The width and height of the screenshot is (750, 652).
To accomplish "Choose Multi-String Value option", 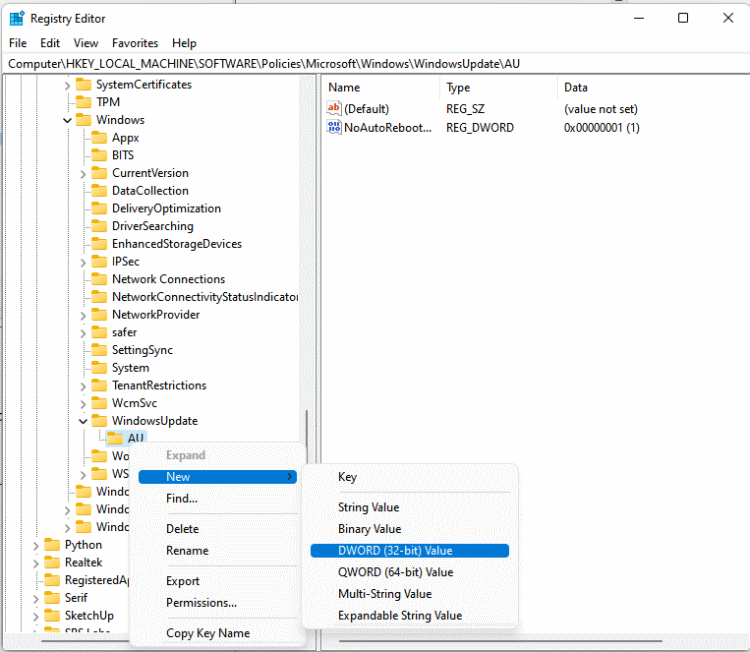I will click(409, 594).
